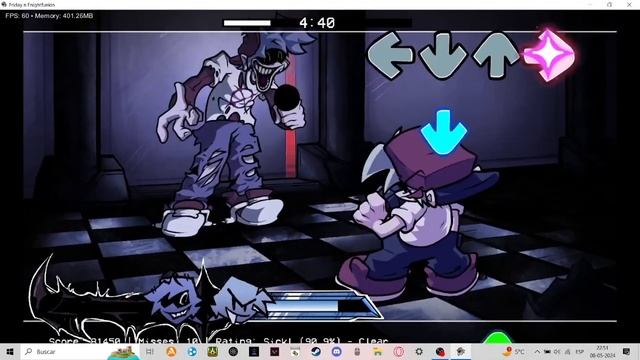Click the falling cyan down note

(443, 132)
